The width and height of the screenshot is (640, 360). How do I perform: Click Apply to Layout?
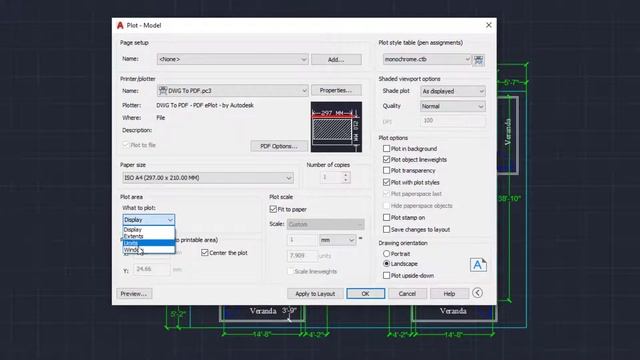point(315,293)
